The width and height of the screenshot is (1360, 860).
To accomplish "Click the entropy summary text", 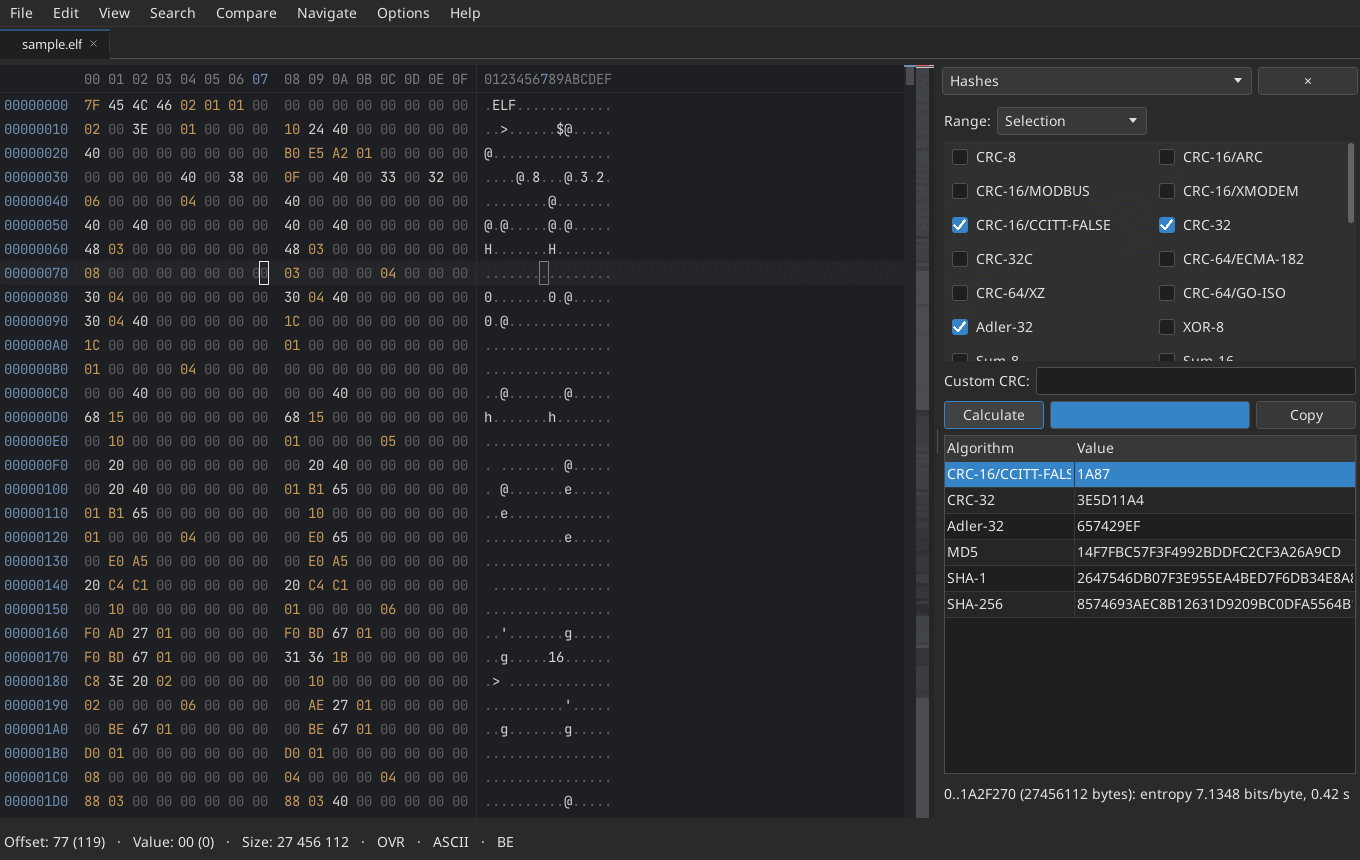I will [1147, 794].
